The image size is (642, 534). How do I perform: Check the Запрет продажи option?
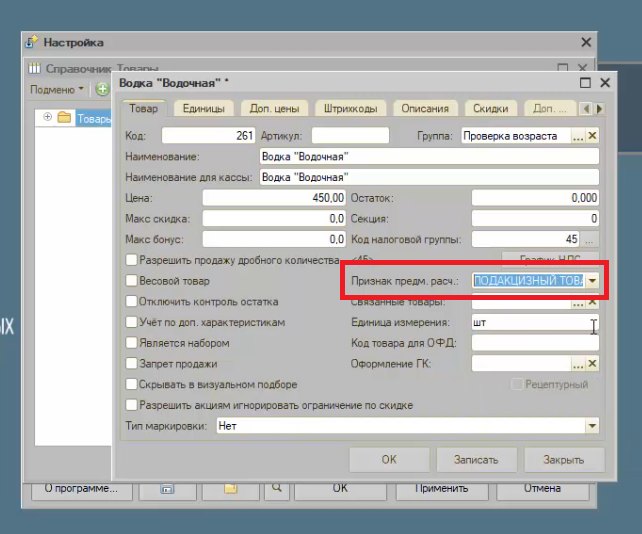tap(131, 364)
